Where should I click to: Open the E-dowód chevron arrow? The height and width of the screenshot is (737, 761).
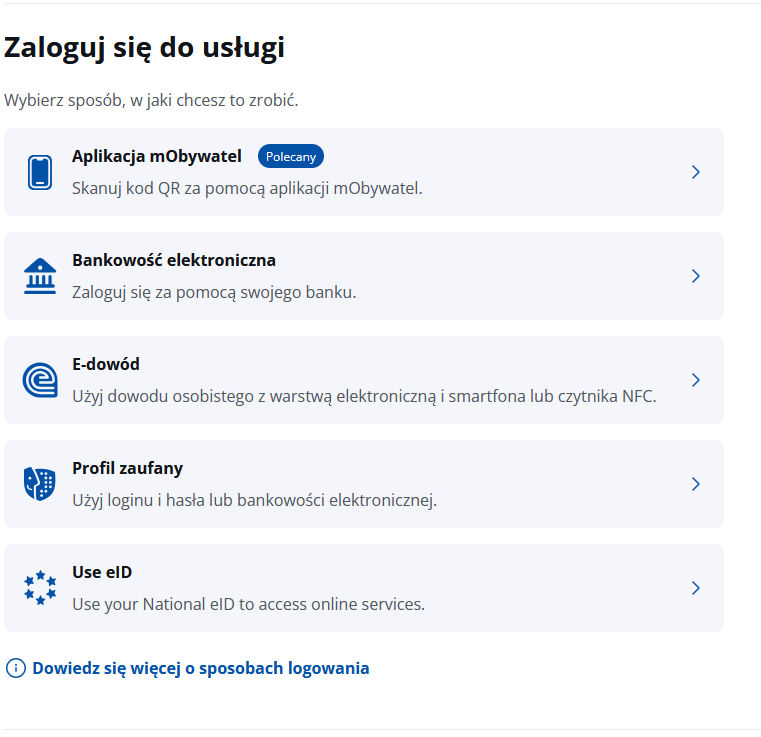point(696,380)
